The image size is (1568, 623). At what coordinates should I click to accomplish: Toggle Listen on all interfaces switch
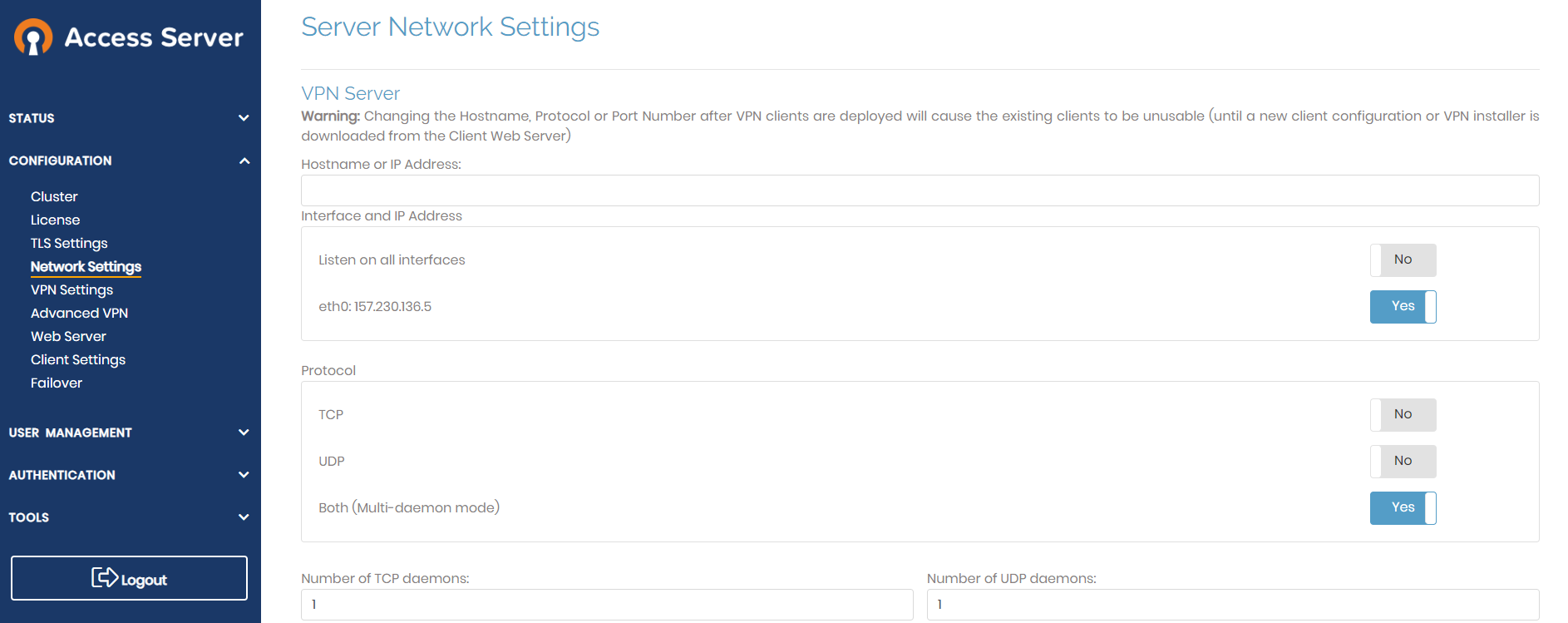[x=1403, y=260]
